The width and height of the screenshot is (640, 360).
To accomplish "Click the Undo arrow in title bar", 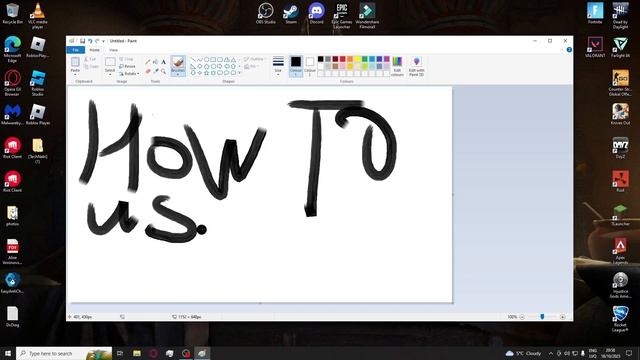I will 90,41.
